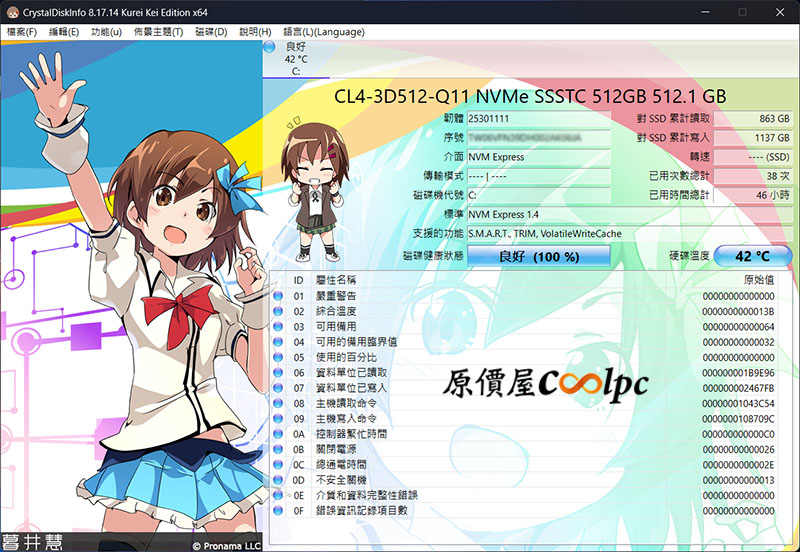Click the © Pronama LLC copyright text
The image size is (800, 552).
227,545
